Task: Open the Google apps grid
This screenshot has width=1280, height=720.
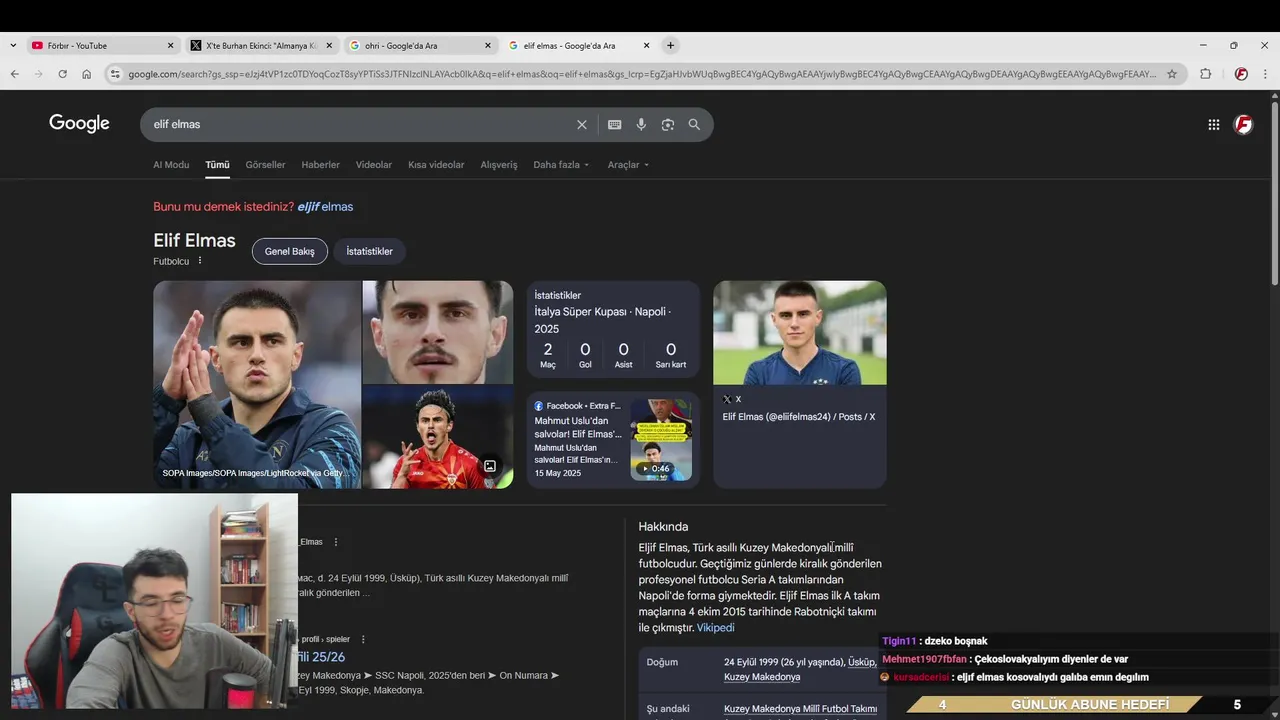Action: point(1213,125)
